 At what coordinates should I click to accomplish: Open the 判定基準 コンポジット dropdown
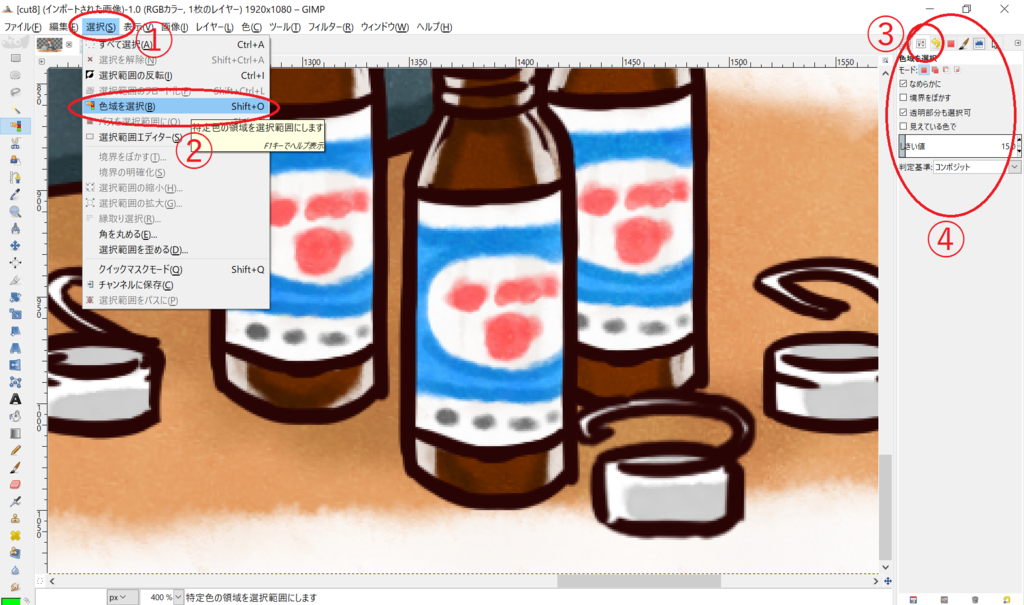[x=976, y=167]
